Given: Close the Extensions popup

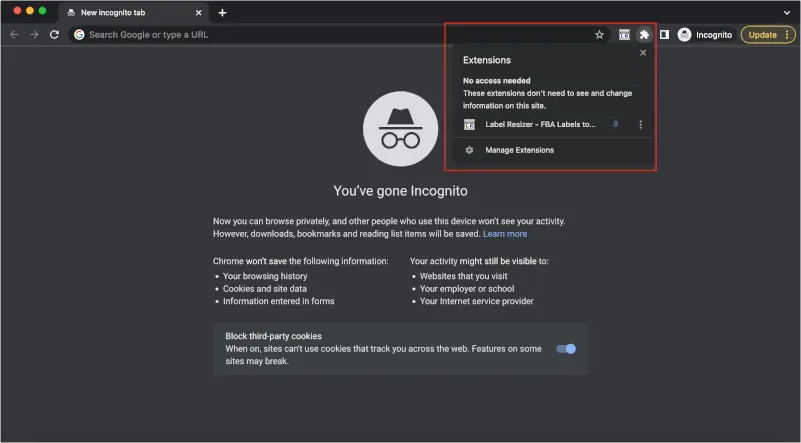Looking at the screenshot, I should pyautogui.click(x=643, y=53).
